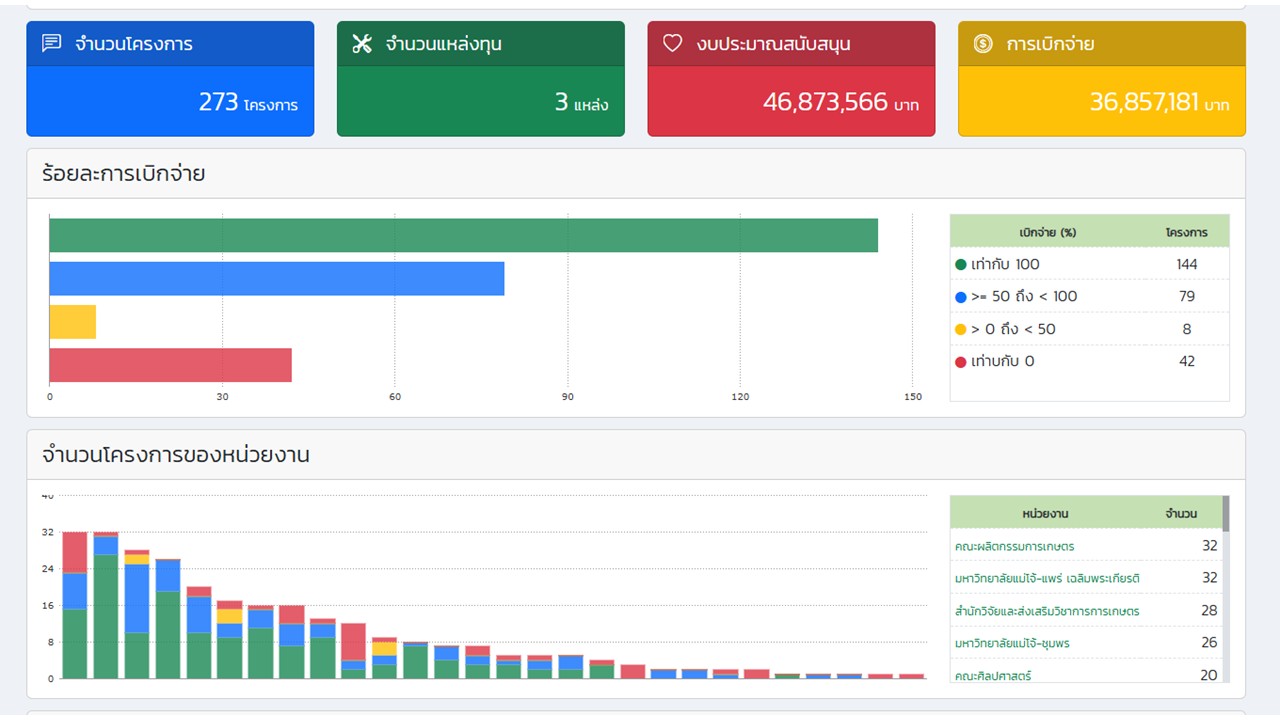
Task: Click the yellow horizontal bar in disbursement chart
Action: [72, 322]
